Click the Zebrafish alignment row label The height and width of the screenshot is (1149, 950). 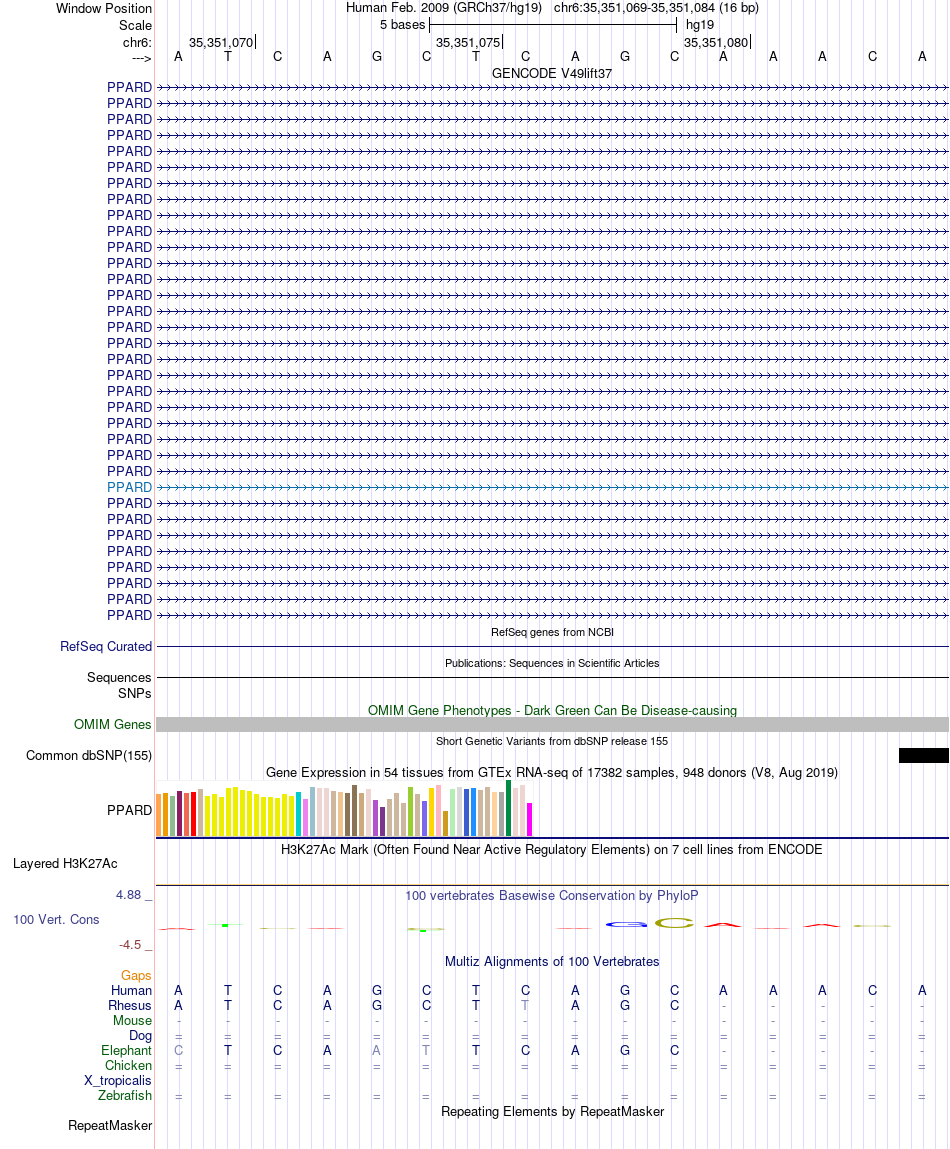125,1095
